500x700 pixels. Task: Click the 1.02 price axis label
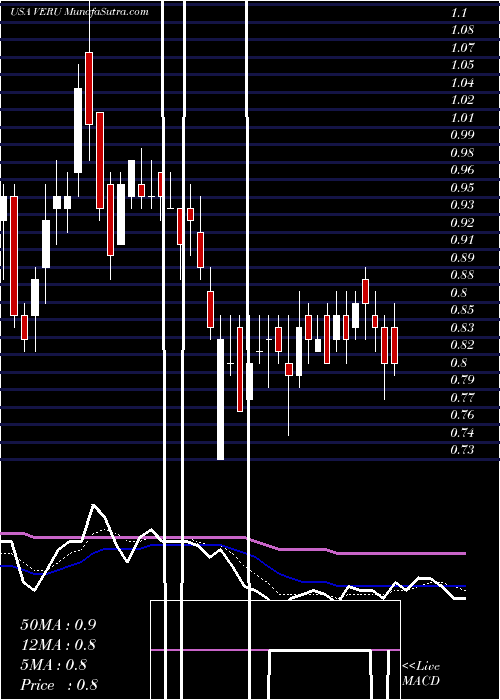point(462,100)
